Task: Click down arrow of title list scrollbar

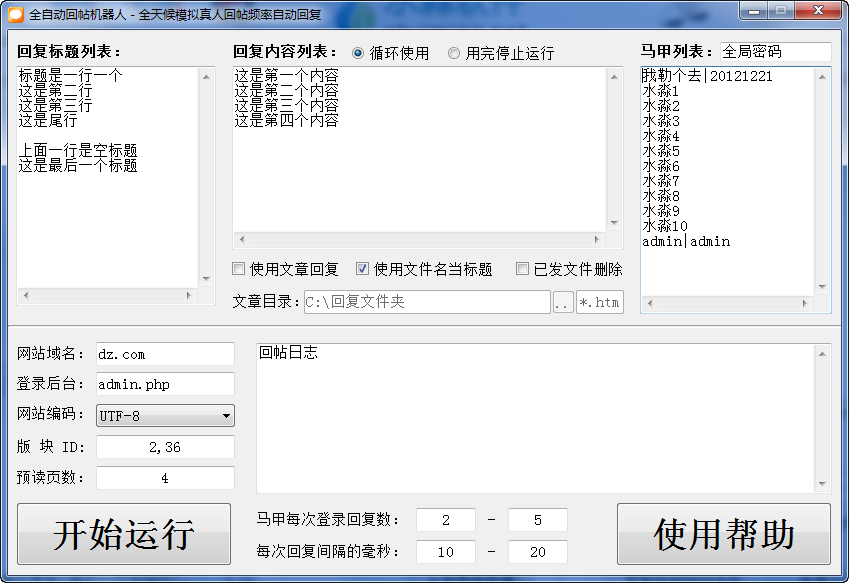Action: 206,279
